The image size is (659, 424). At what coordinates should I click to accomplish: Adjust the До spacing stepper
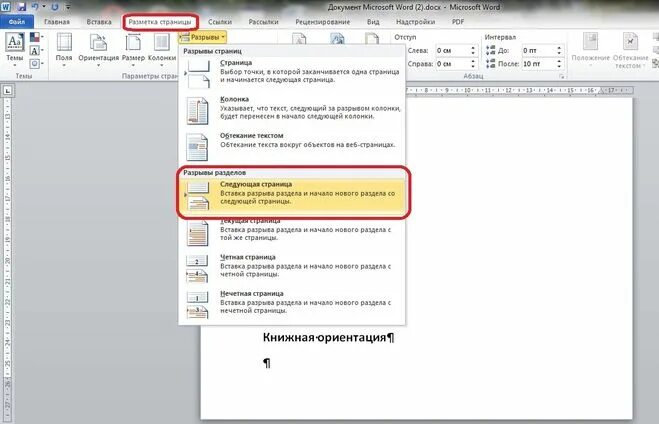559,50
